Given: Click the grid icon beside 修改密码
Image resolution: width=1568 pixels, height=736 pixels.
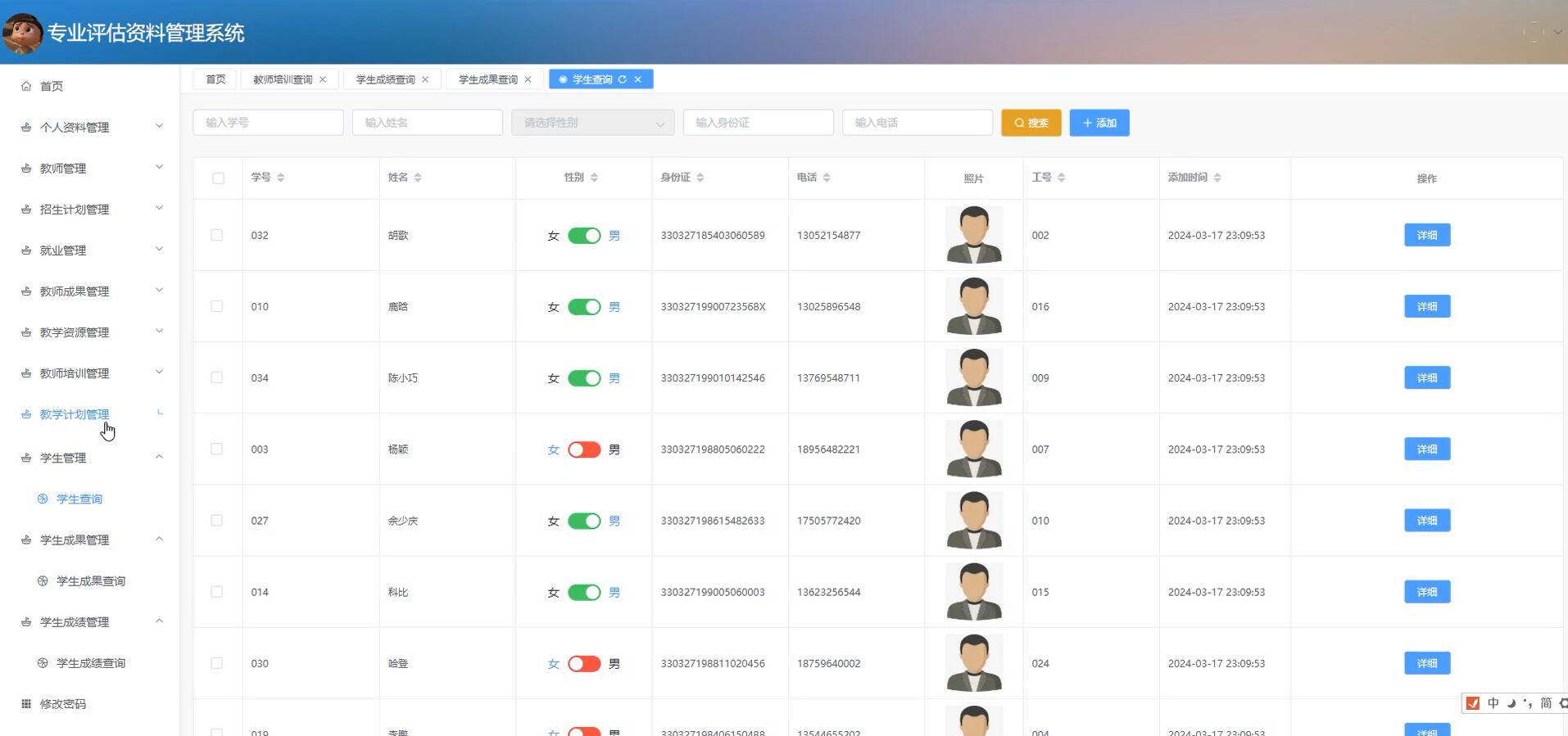Looking at the screenshot, I should point(26,703).
